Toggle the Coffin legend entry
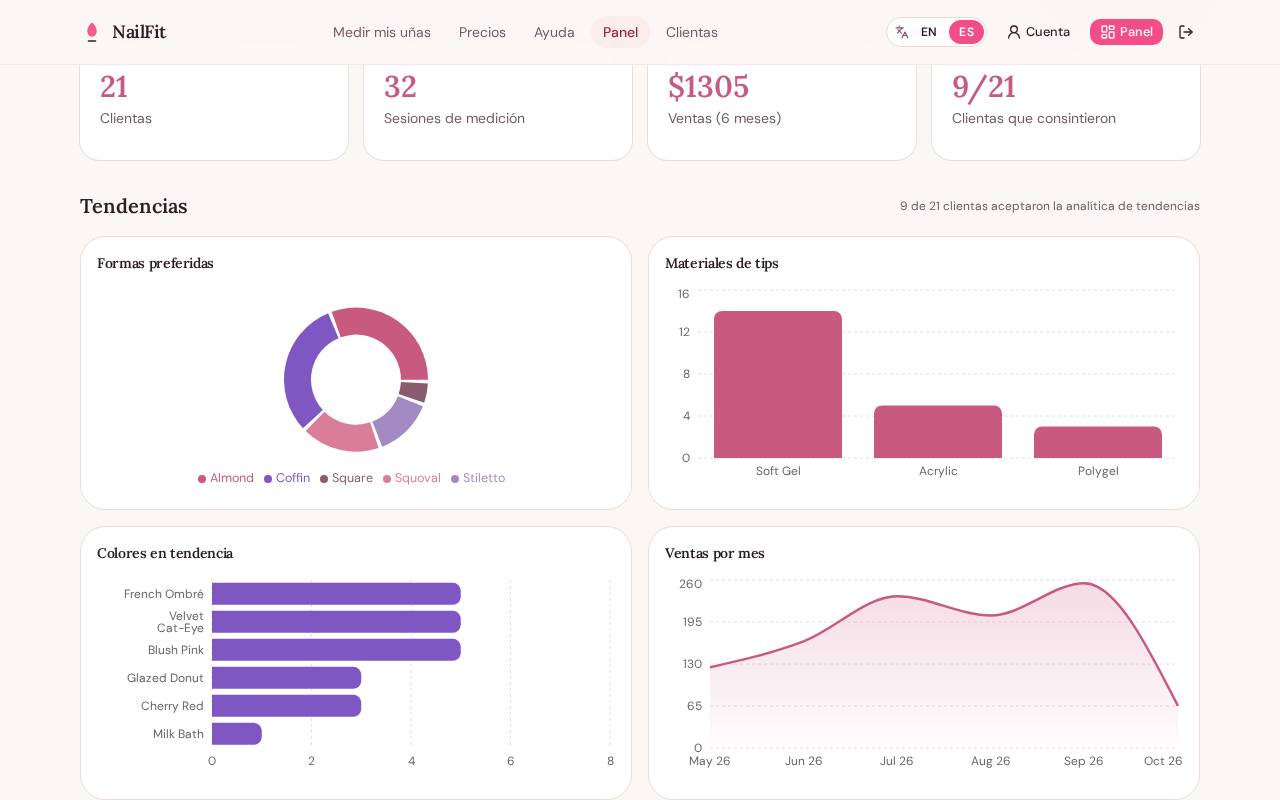The image size is (1280, 800). click(287, 478)
